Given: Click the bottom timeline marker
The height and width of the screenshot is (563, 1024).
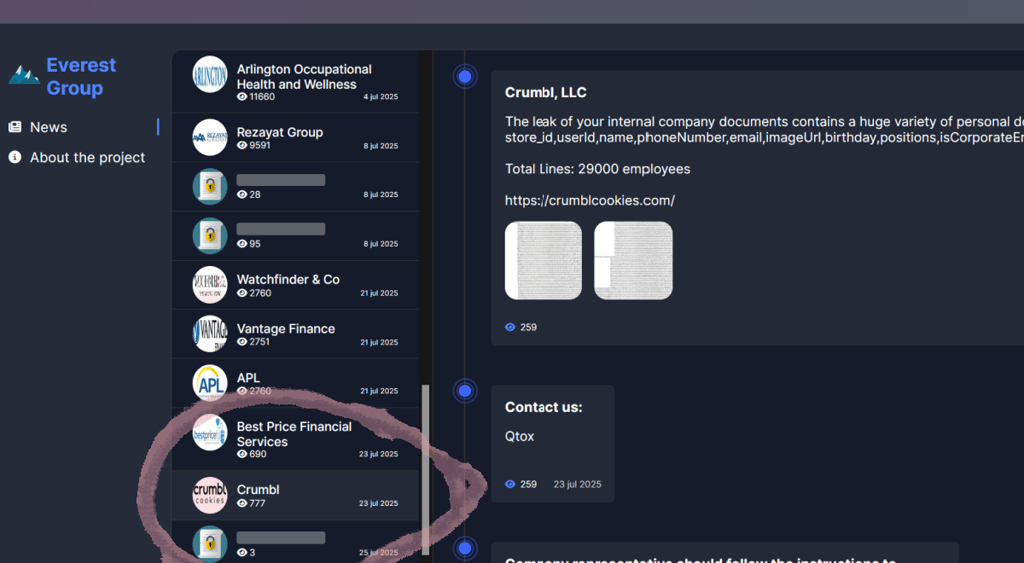Looking at the screenshot, I should click(465, 548).
